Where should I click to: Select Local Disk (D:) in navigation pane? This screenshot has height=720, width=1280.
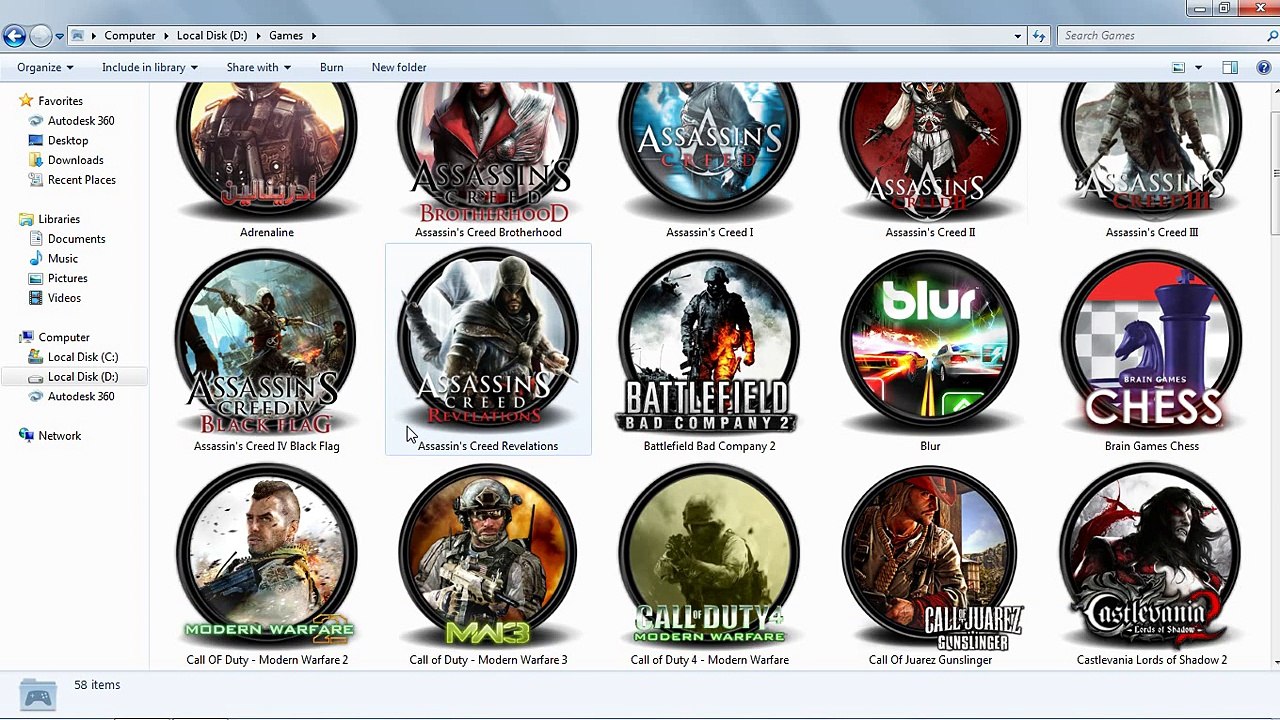[74, 377]
